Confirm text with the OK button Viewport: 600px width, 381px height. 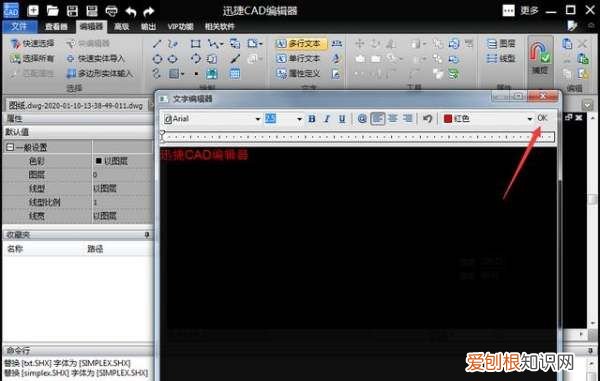click(542, 118)
